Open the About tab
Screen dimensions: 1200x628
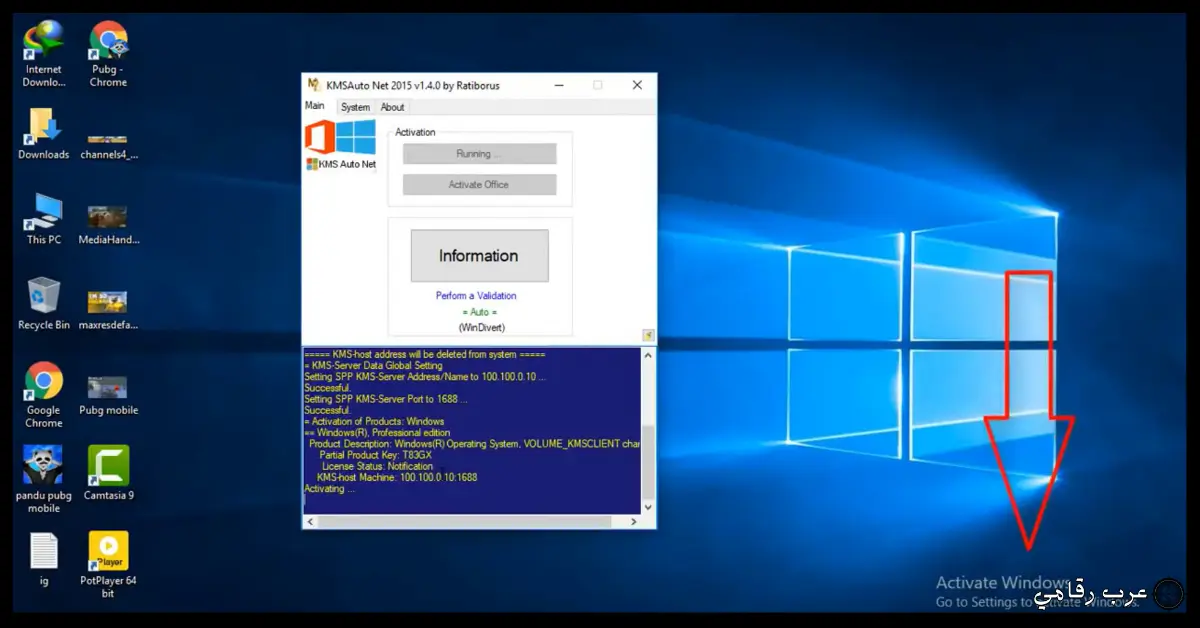(x=393, y=107)
